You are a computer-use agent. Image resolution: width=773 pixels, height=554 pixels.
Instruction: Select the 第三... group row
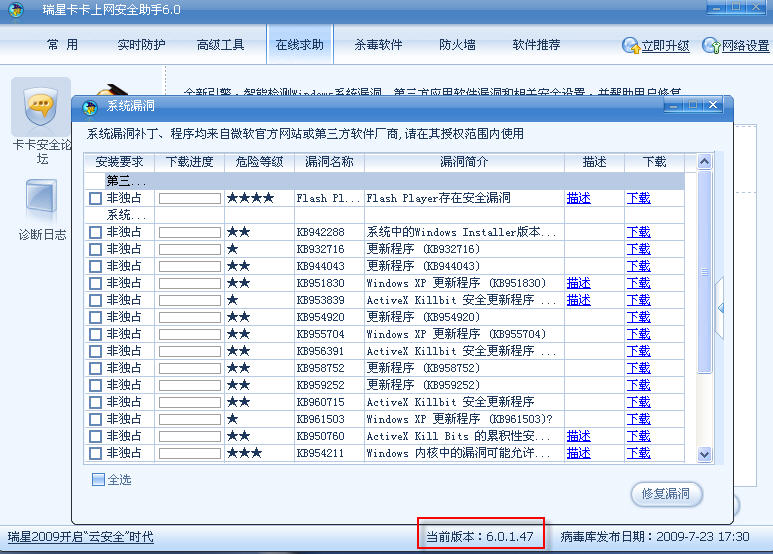coord(385,181)
